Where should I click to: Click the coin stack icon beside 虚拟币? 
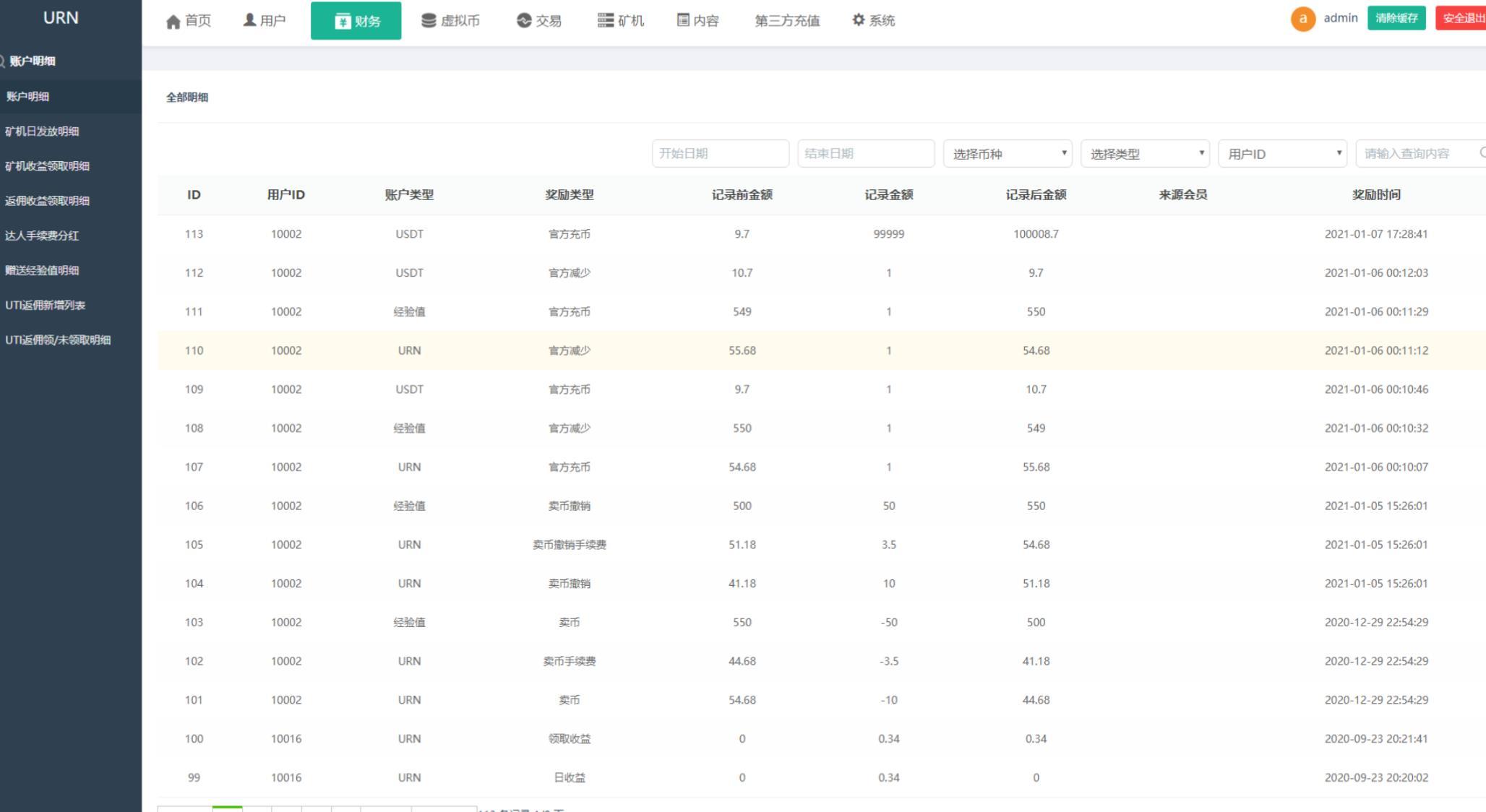[x=429, y=20]
